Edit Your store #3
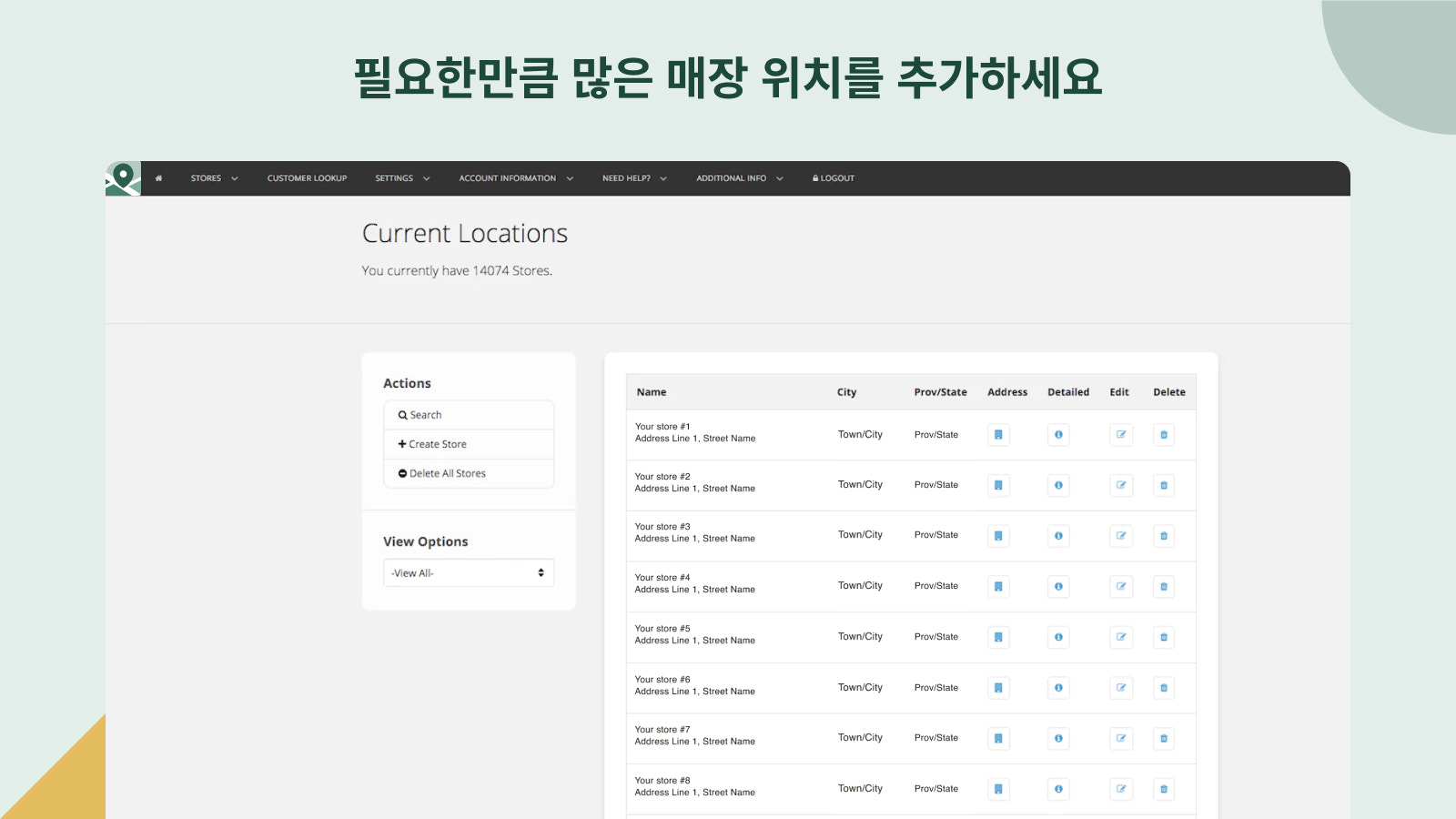1456x819 pixels. [1121, 536]
